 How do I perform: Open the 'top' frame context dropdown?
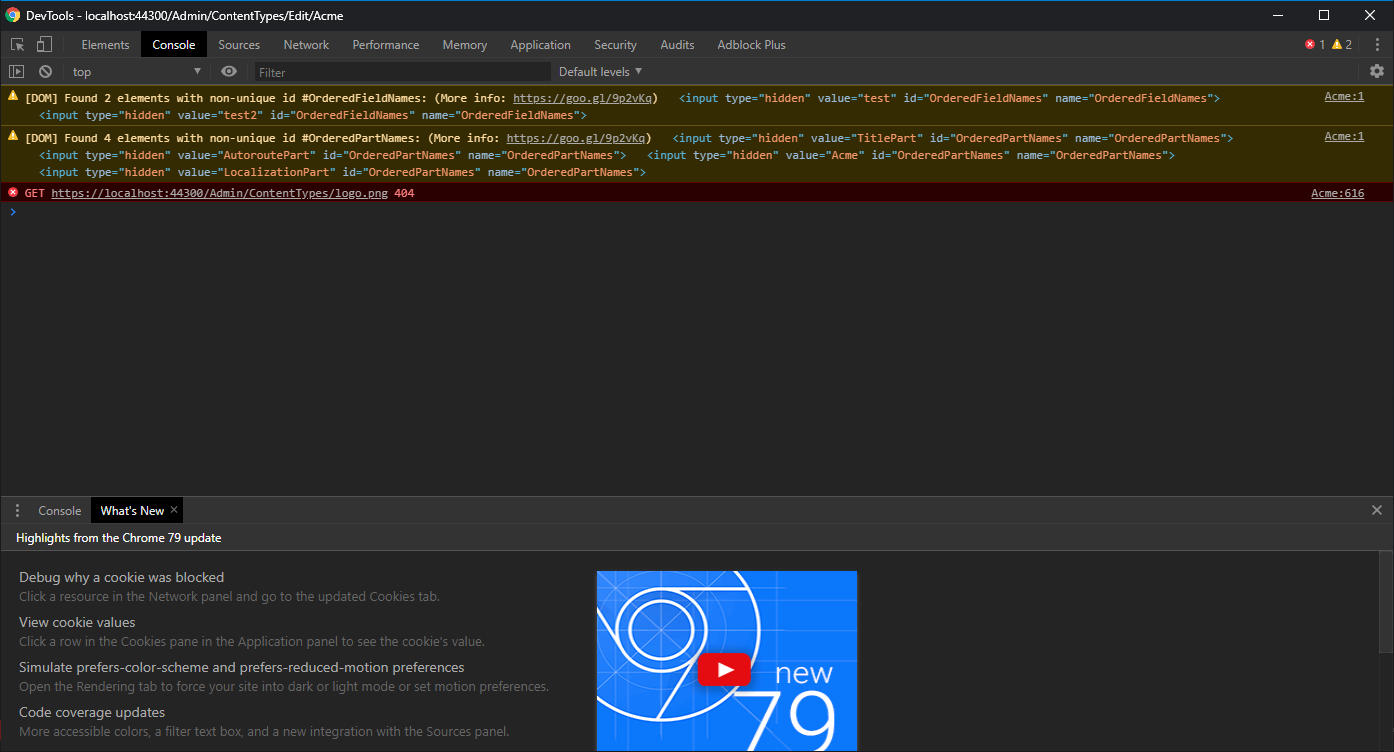[x=135, y=71]
